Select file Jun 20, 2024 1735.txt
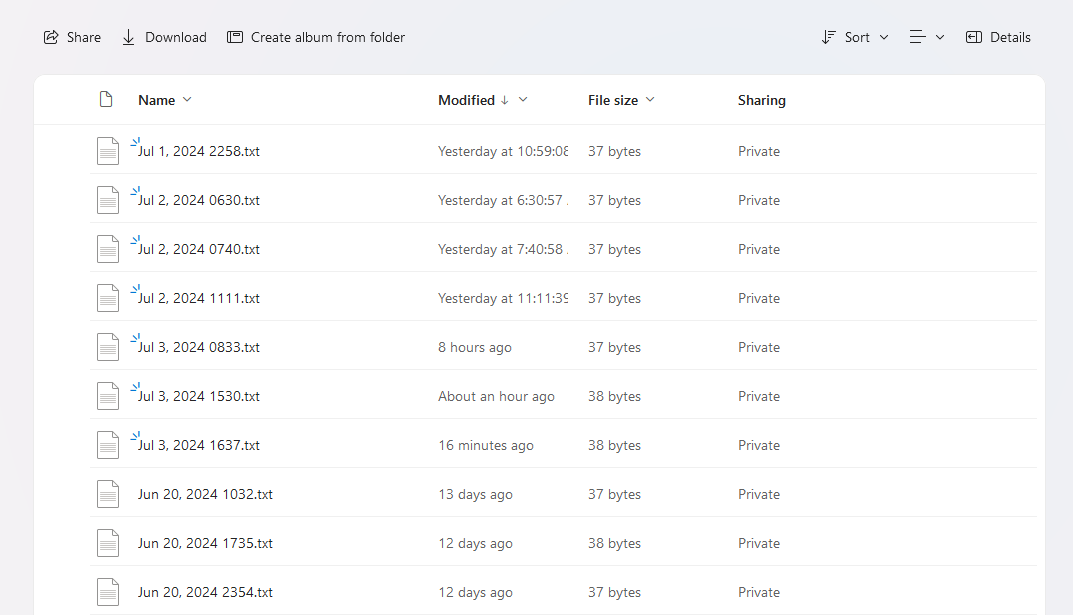The image size is (1073, 615). (x=205, y=543)
